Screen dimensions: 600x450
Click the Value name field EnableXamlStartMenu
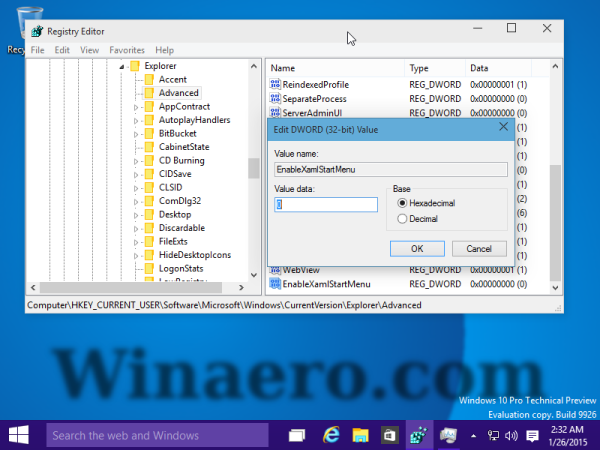coord(391,170)
